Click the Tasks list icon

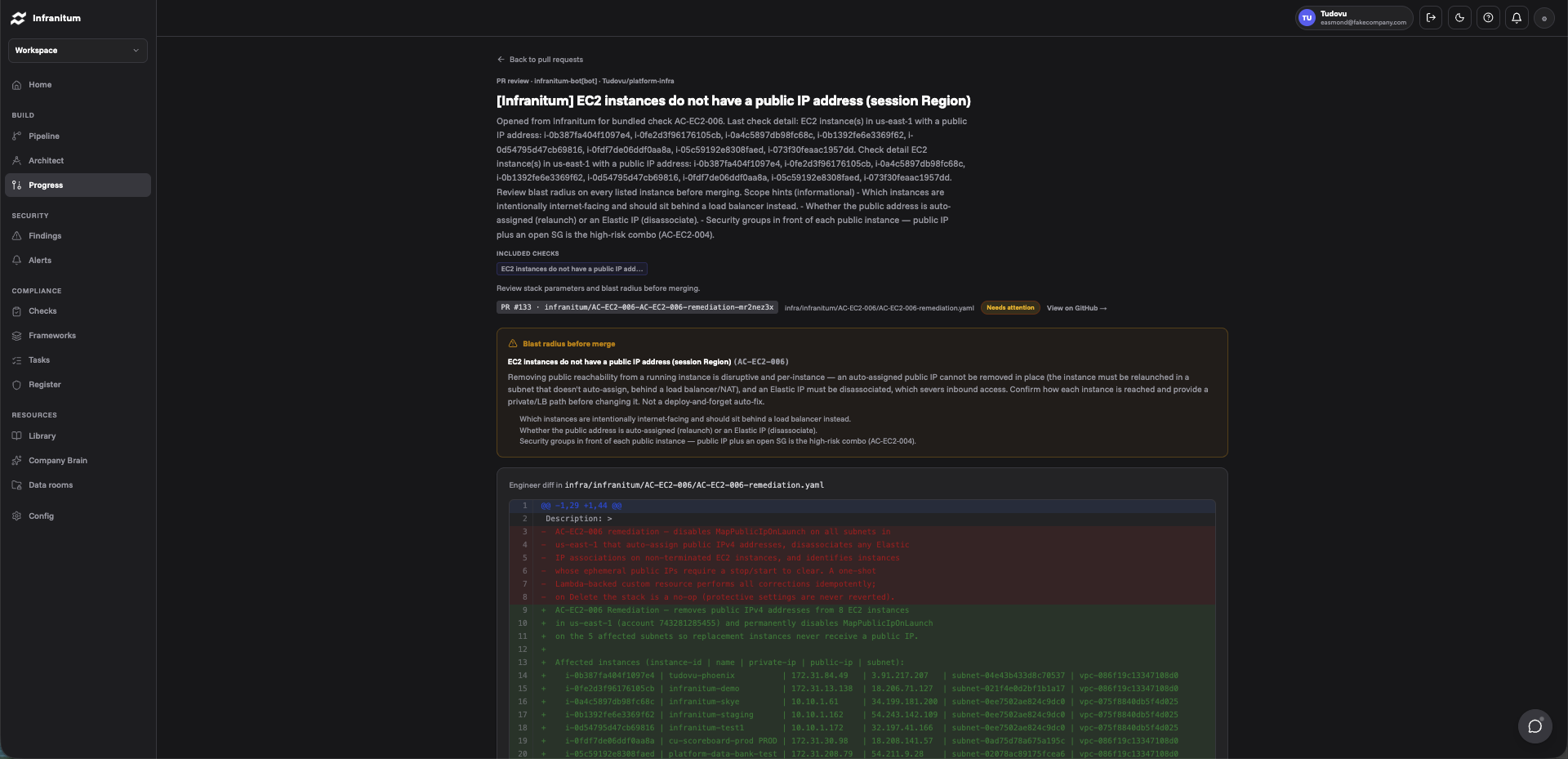16,360
